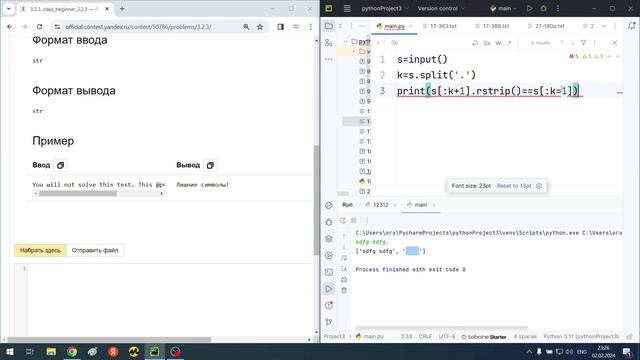The width and height of the screenshot is (640, 360).
Task: Rerun main in Run panel
Action: coord(343,220)
